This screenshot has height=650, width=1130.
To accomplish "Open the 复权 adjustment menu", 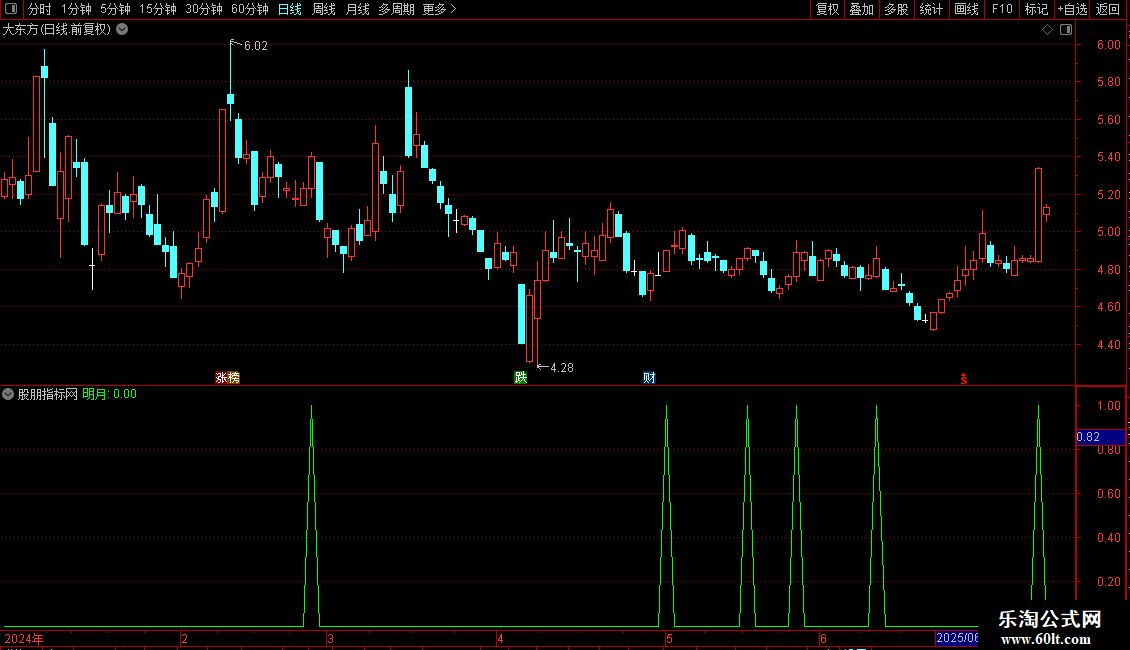I will [x=827, y=9].
